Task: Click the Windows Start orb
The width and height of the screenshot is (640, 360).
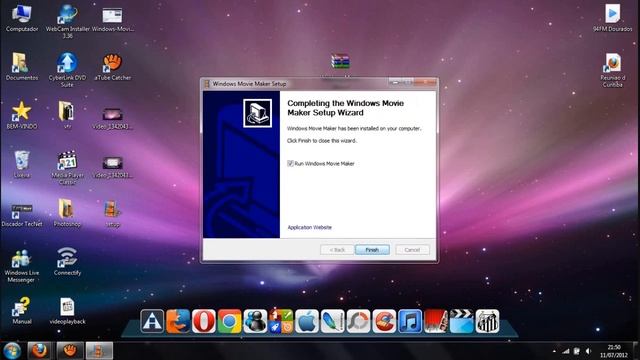Action: pos(12,351)
